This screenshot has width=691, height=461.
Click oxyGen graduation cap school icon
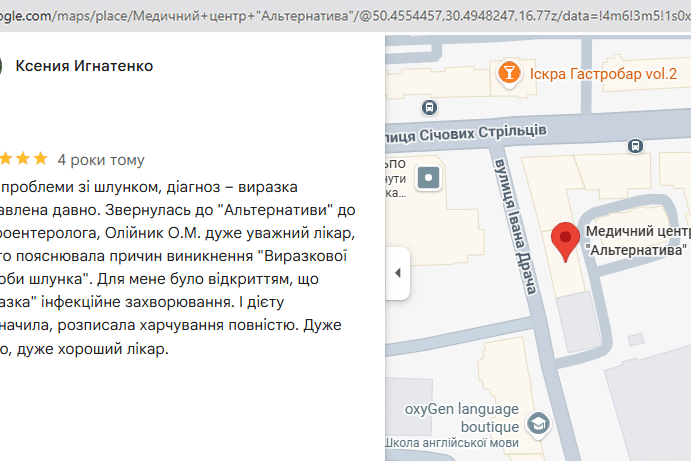click(538, 423)
